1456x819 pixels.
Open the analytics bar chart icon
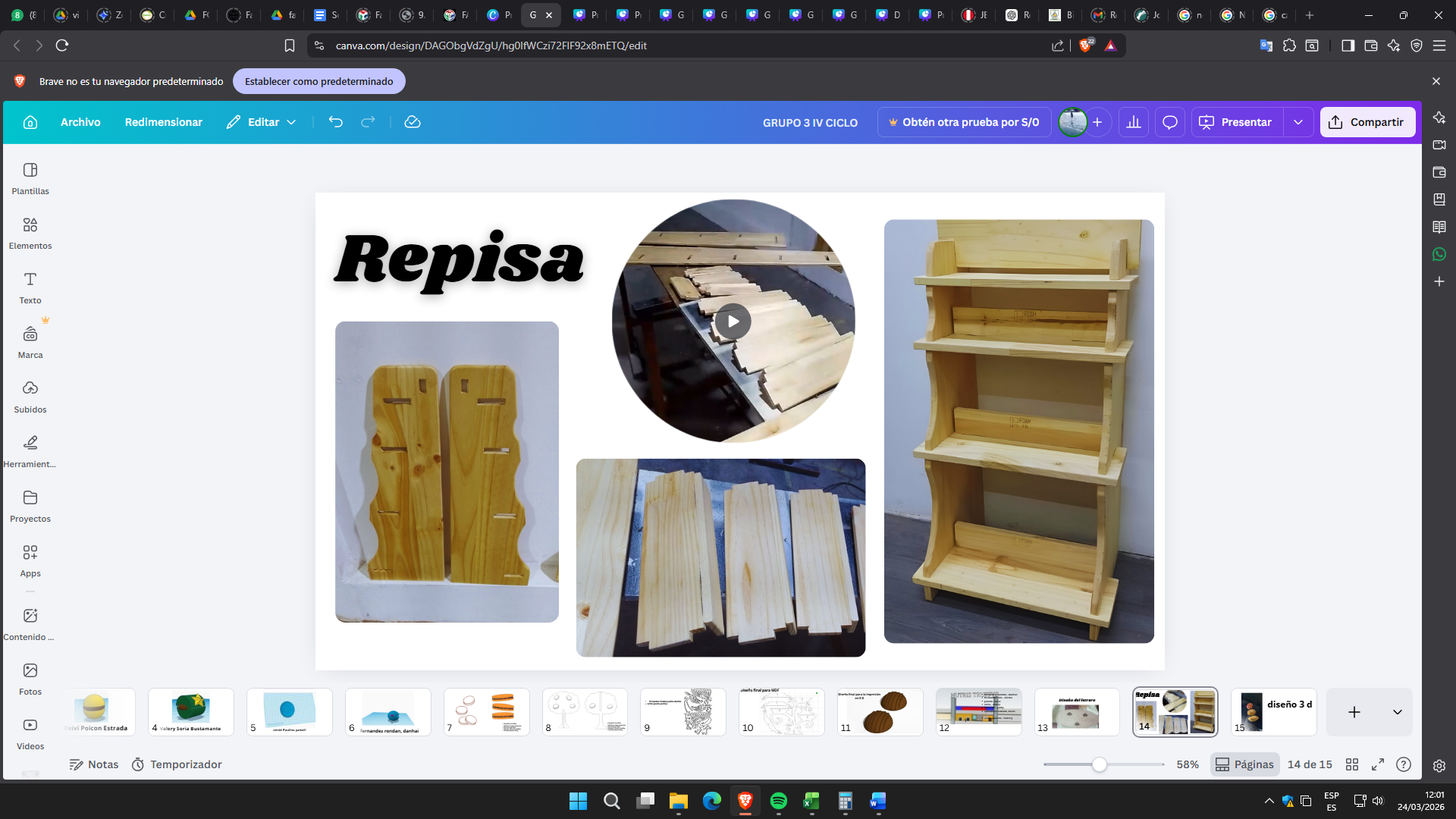1134,122
